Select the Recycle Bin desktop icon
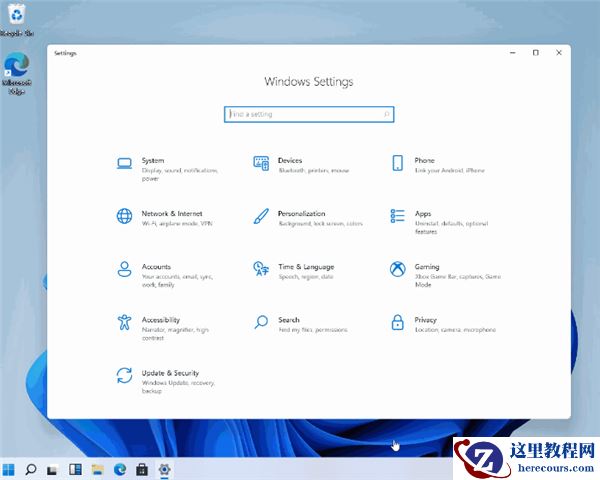This screenshot has width=600, height=480. [x=17, y=20]
